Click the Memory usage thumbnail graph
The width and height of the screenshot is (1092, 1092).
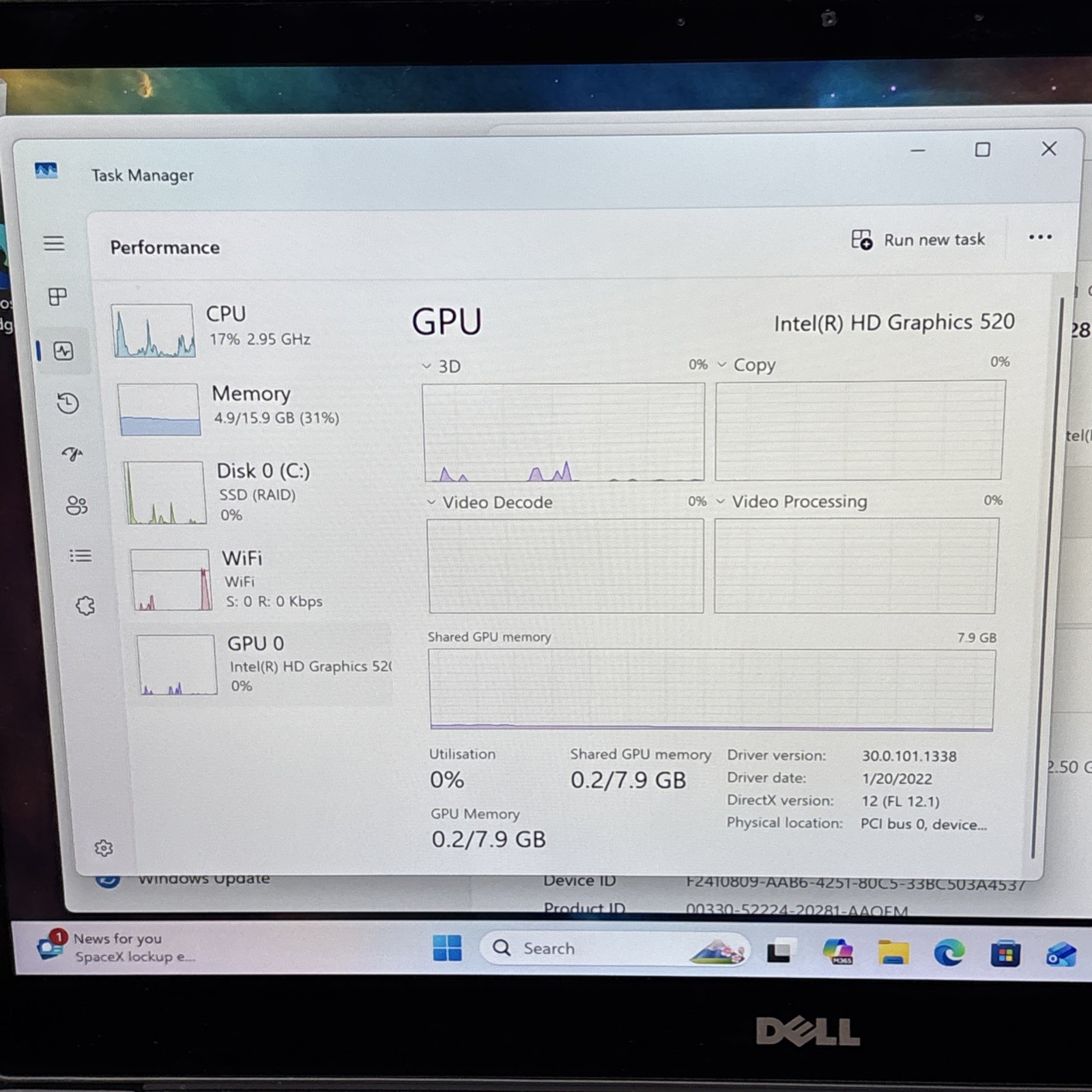tap(158, 409)
